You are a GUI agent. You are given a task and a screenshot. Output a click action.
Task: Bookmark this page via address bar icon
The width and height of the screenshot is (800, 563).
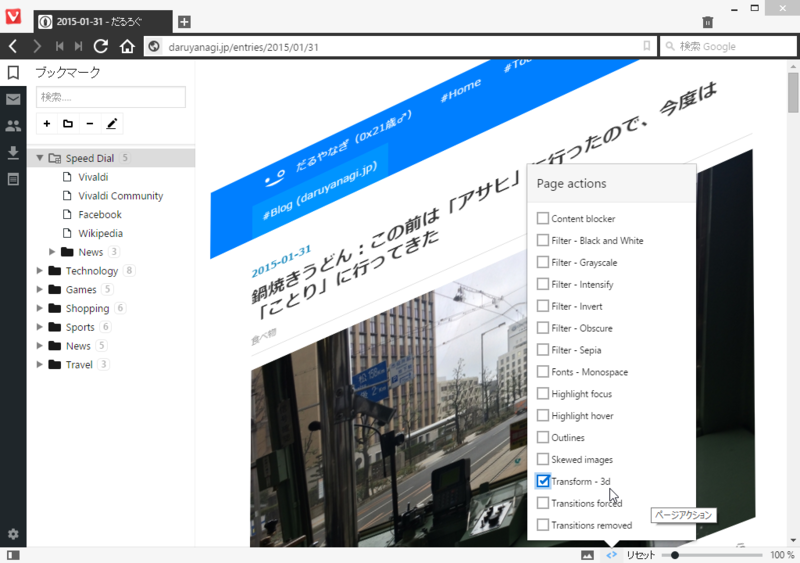(646, 46)
